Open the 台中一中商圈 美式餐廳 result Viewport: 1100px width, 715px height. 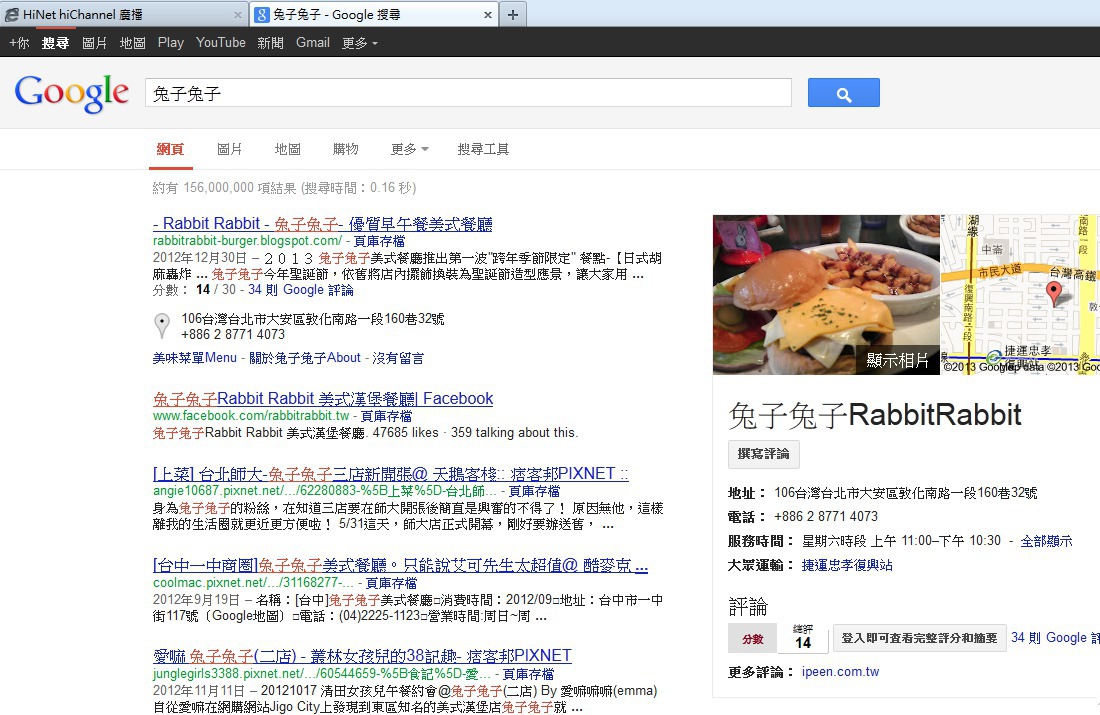[x=400, y=566]
